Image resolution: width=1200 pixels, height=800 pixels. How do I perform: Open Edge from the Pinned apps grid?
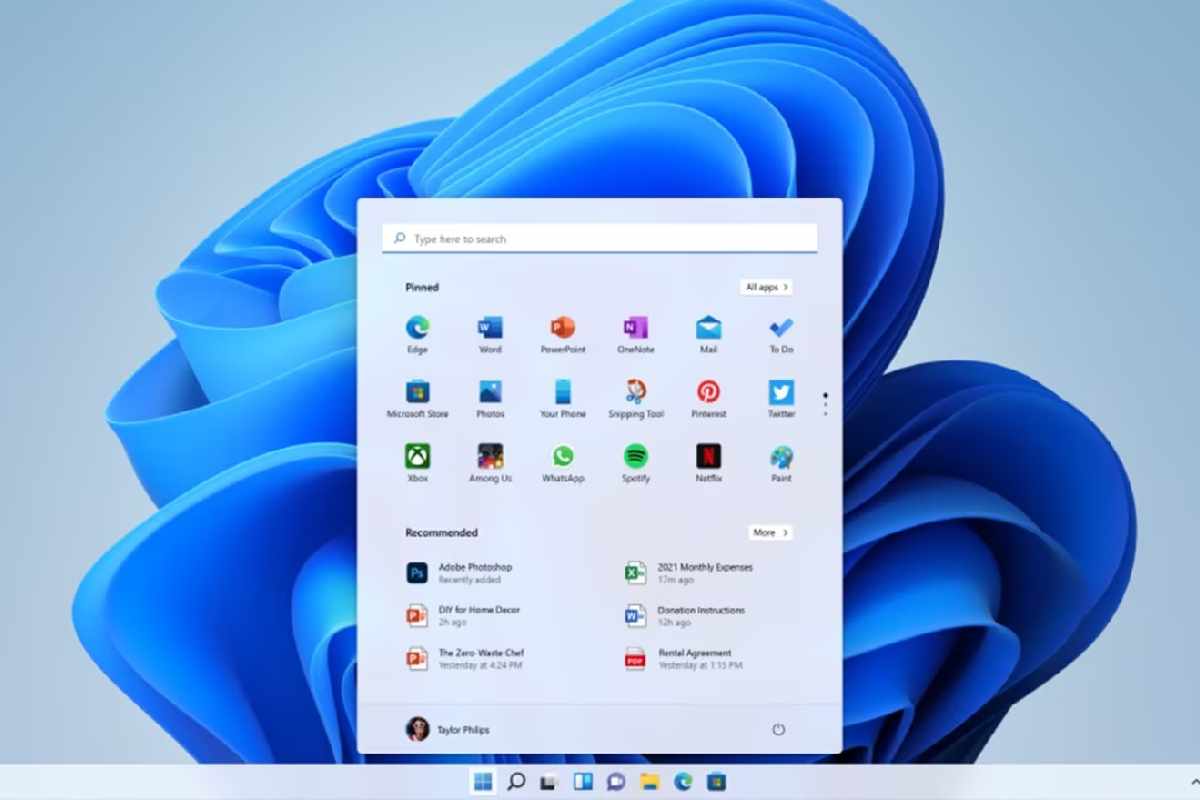(417, 334)
